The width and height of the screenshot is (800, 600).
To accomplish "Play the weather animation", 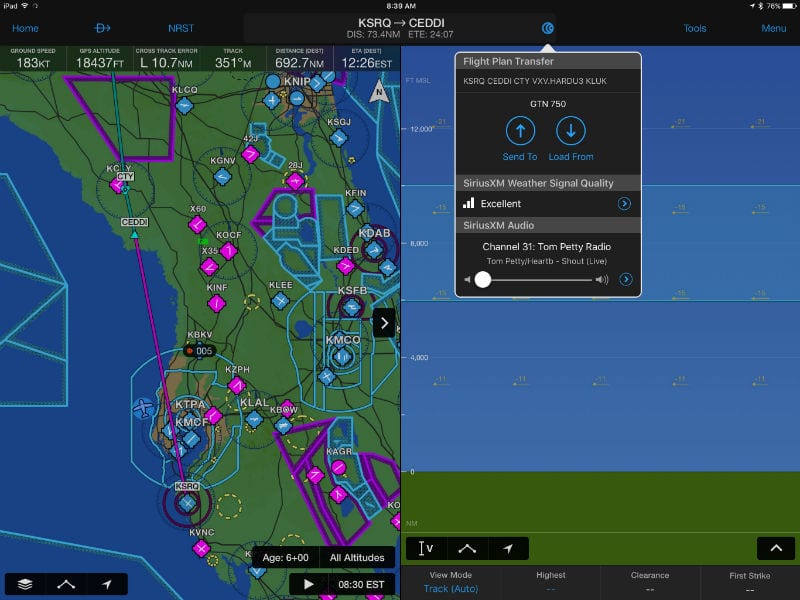I will point(309,584).
